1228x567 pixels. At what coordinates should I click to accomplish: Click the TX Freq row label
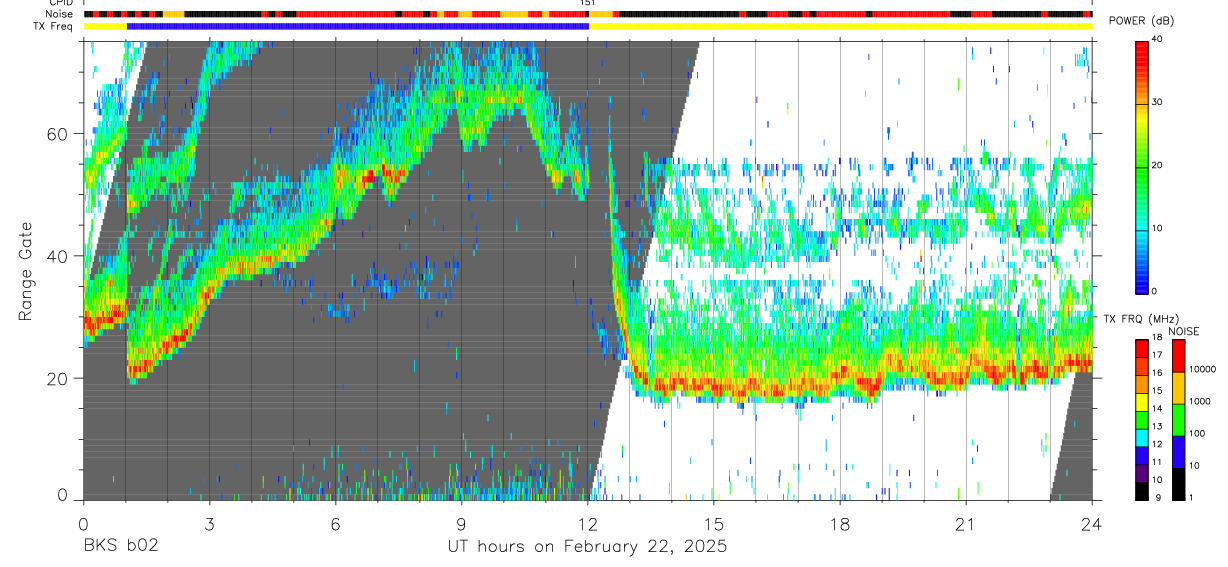coord(54,26)
